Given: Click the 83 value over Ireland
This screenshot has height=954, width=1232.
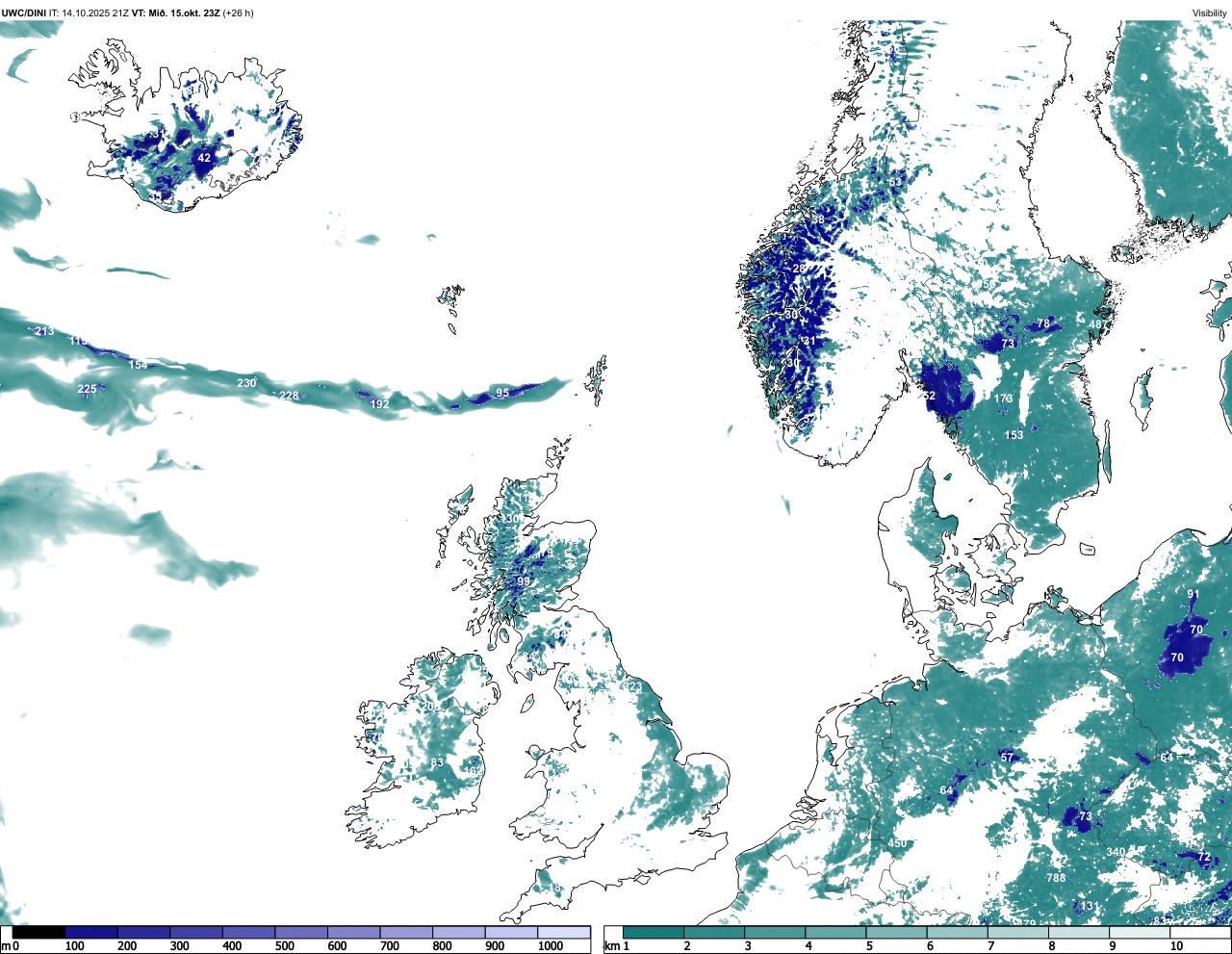Looking at the screenshot, I should pos(437,762).
